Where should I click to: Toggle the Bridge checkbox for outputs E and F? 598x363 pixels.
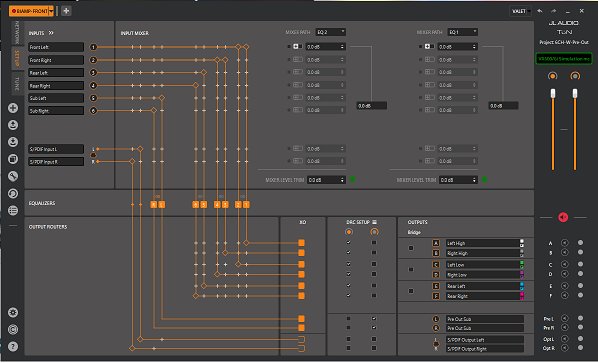(x=411, y=291)
